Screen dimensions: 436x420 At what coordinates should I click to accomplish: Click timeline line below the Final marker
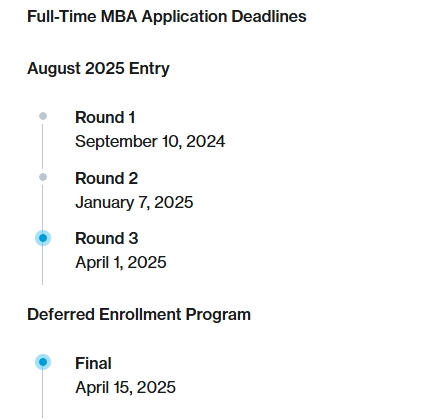42,394
